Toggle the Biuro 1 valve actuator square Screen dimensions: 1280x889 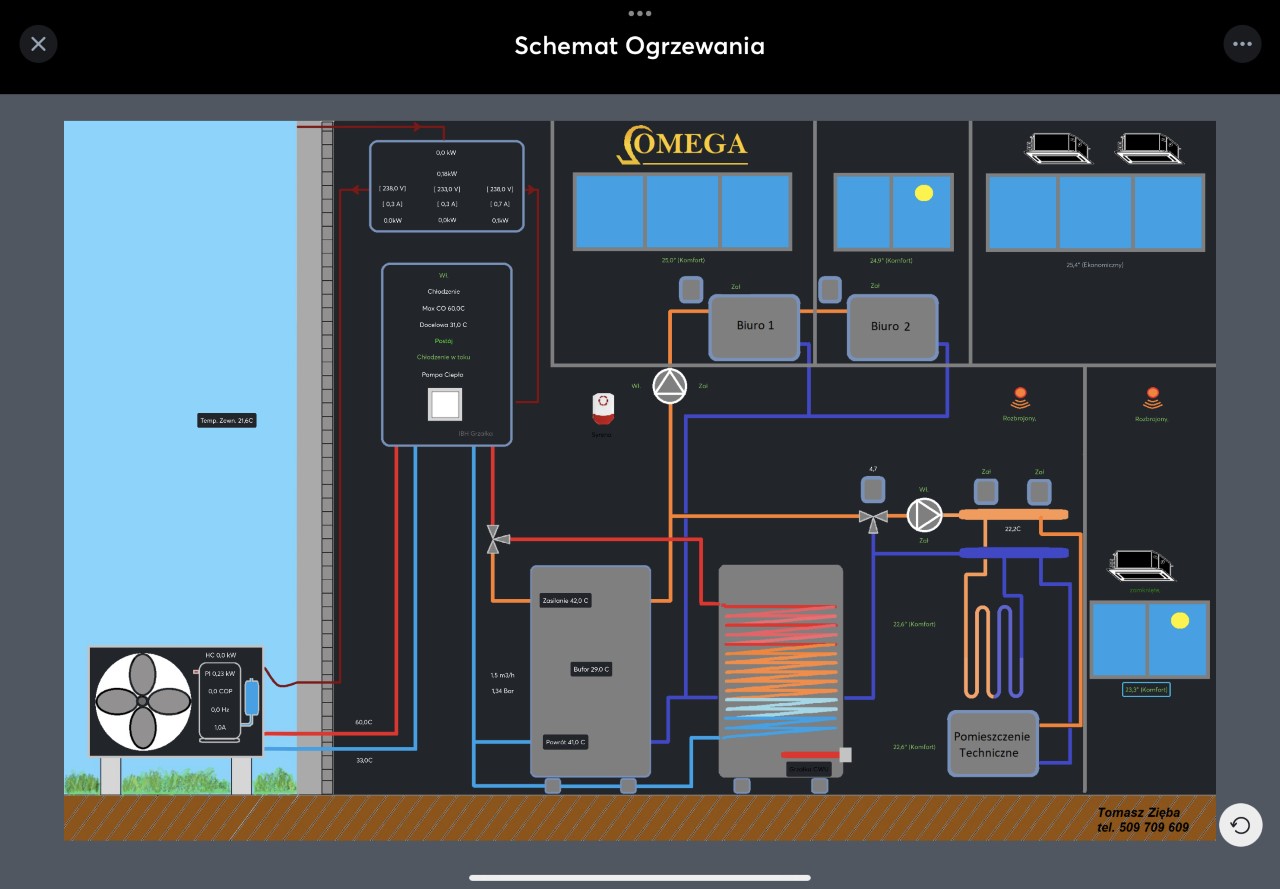pyautogui.click(x=691, y=290)
